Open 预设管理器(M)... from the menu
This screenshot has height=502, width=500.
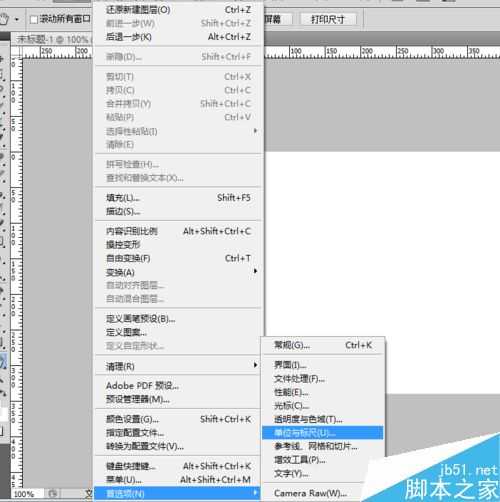pos(178,399)
